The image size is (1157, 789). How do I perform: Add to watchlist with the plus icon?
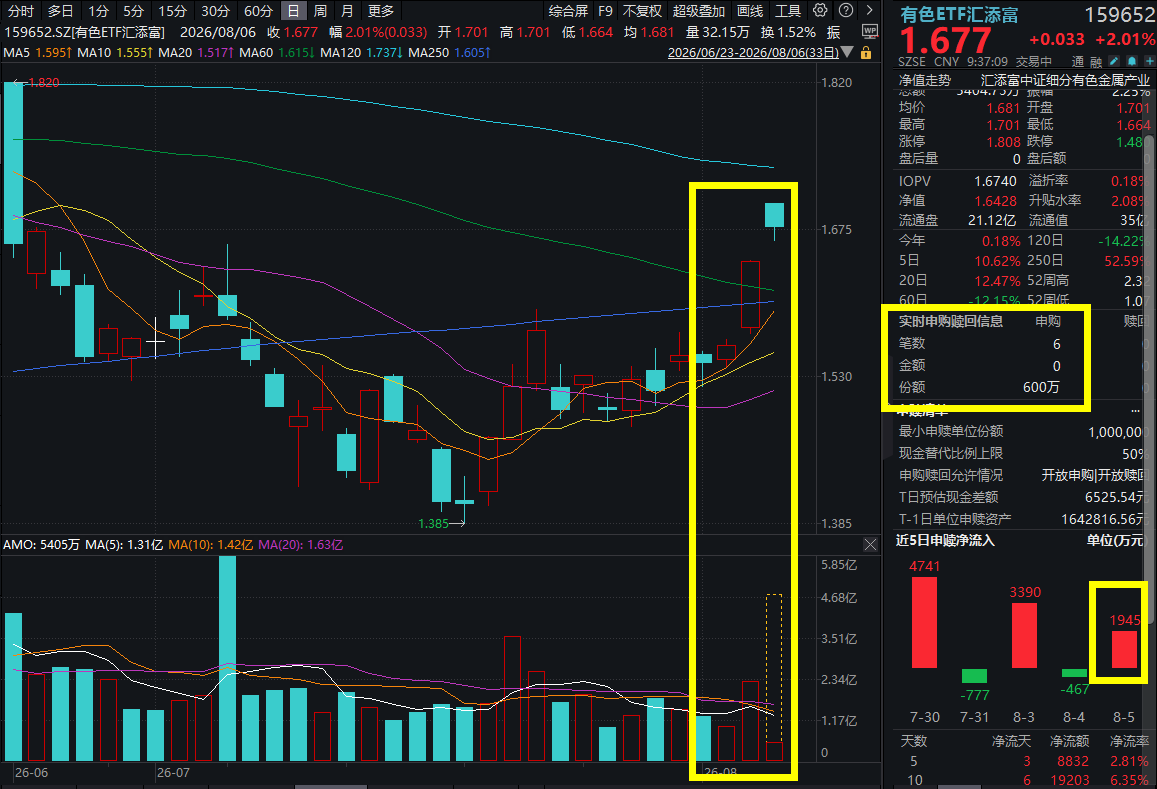click(x=1149, y=61)
